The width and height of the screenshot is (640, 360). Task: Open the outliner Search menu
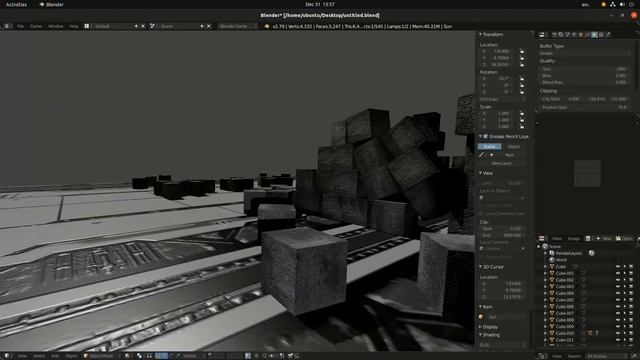pyautogui.click(x=574, y=356)
